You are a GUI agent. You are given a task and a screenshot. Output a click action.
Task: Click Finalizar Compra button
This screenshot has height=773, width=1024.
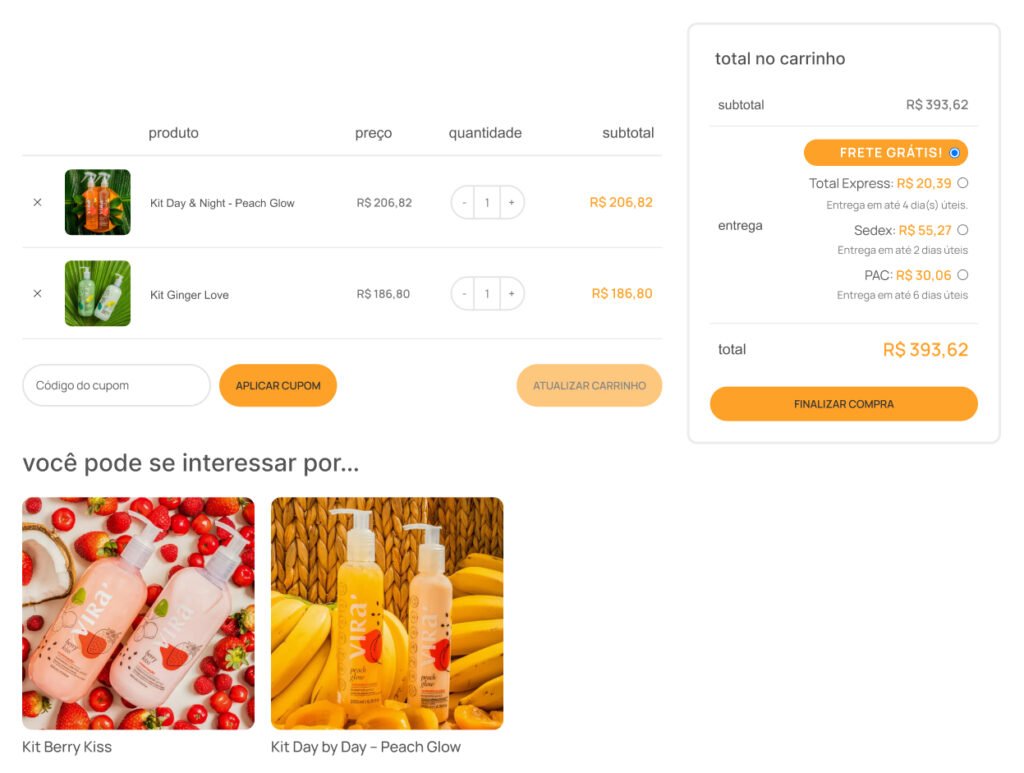(x=844, y=403)
